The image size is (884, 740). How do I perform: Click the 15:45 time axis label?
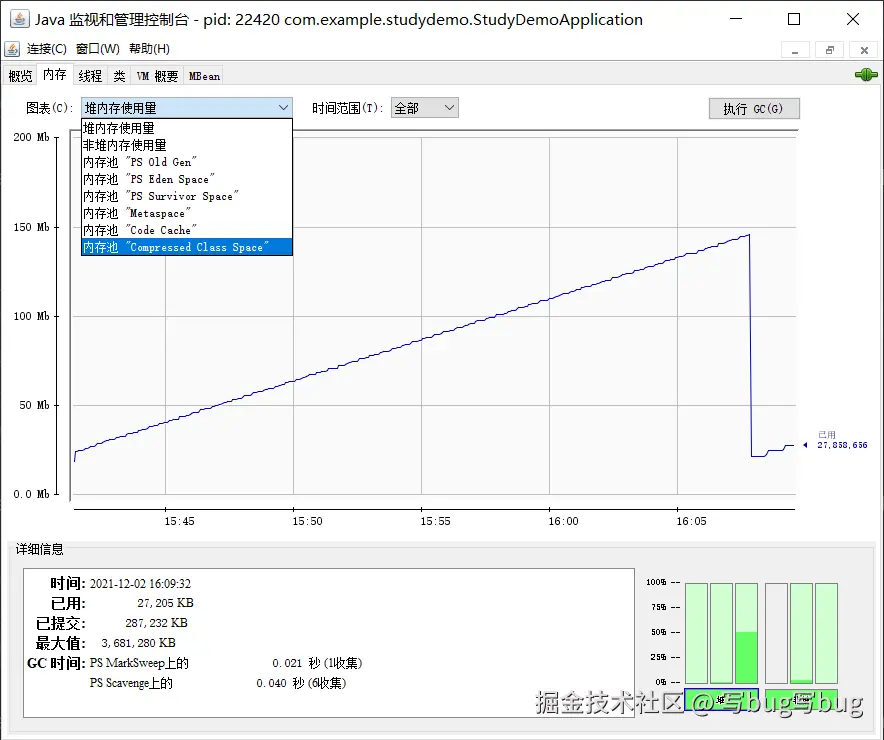point(179,521)
